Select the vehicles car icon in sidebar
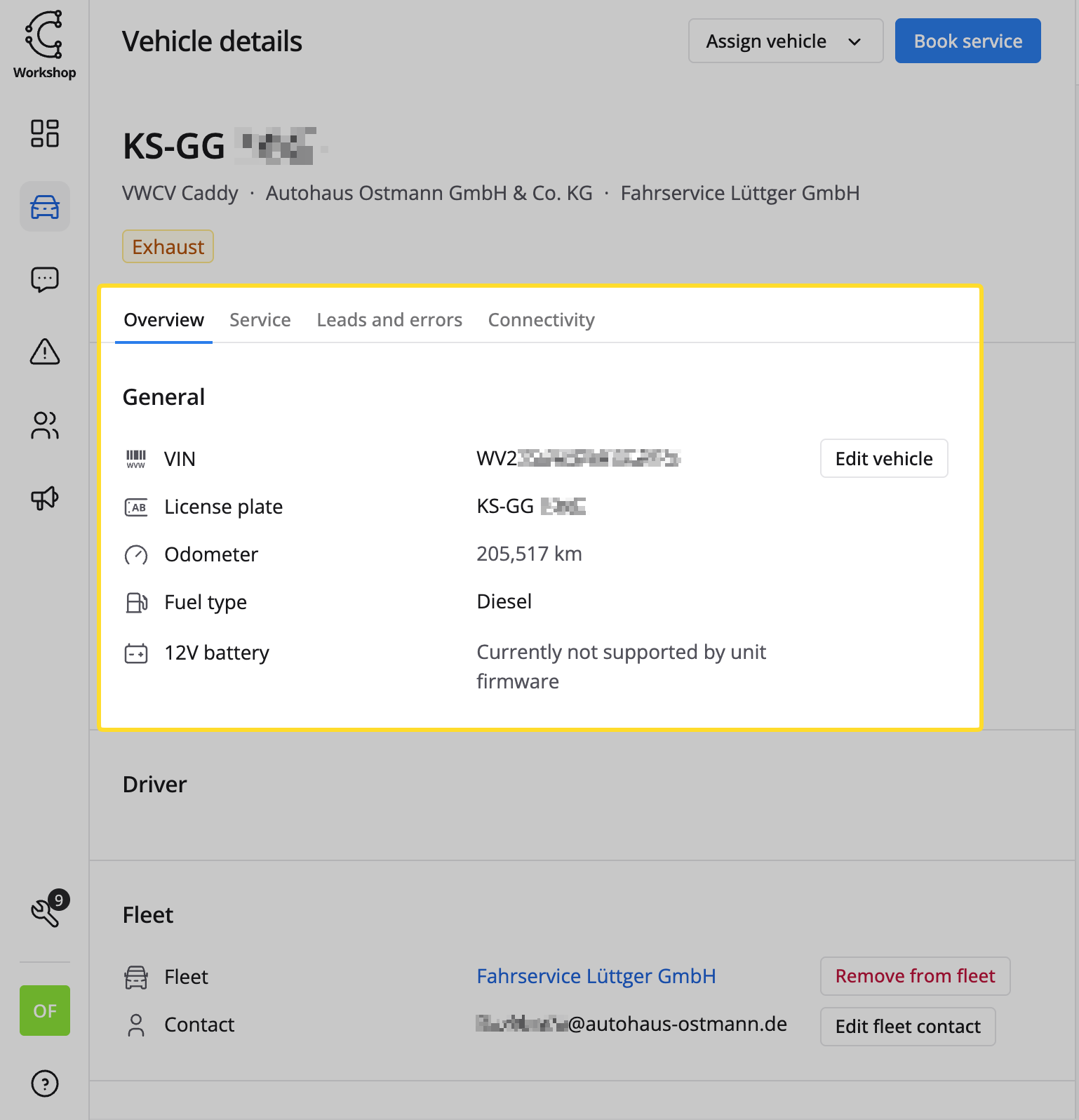The image size is (1079, 1120). point(44,207)
